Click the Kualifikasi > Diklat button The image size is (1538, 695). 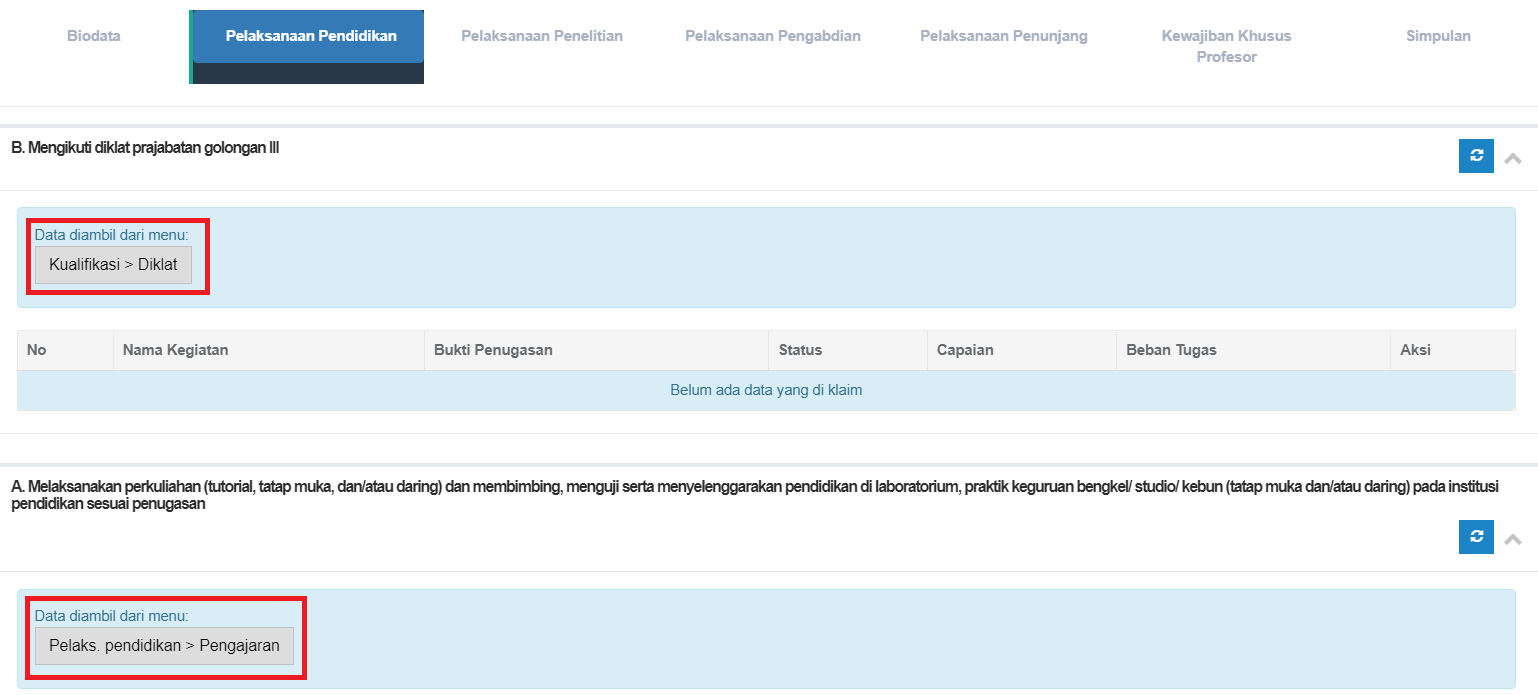click(113, 265)
